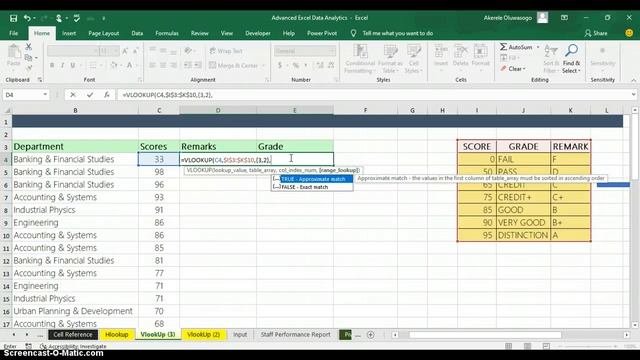Select TRUE - Approximate match option

point(313,179)
